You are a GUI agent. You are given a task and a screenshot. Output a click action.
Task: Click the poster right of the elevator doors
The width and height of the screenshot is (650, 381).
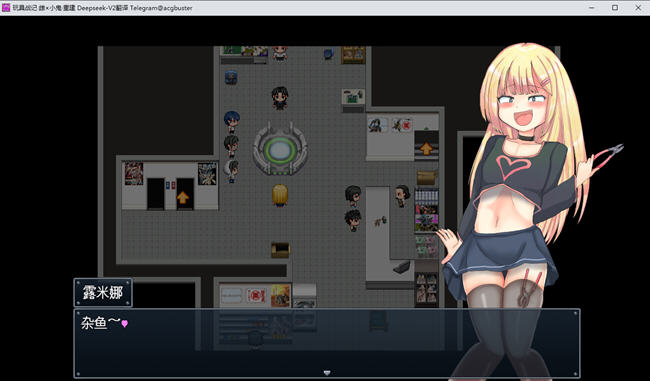(207, 173)
